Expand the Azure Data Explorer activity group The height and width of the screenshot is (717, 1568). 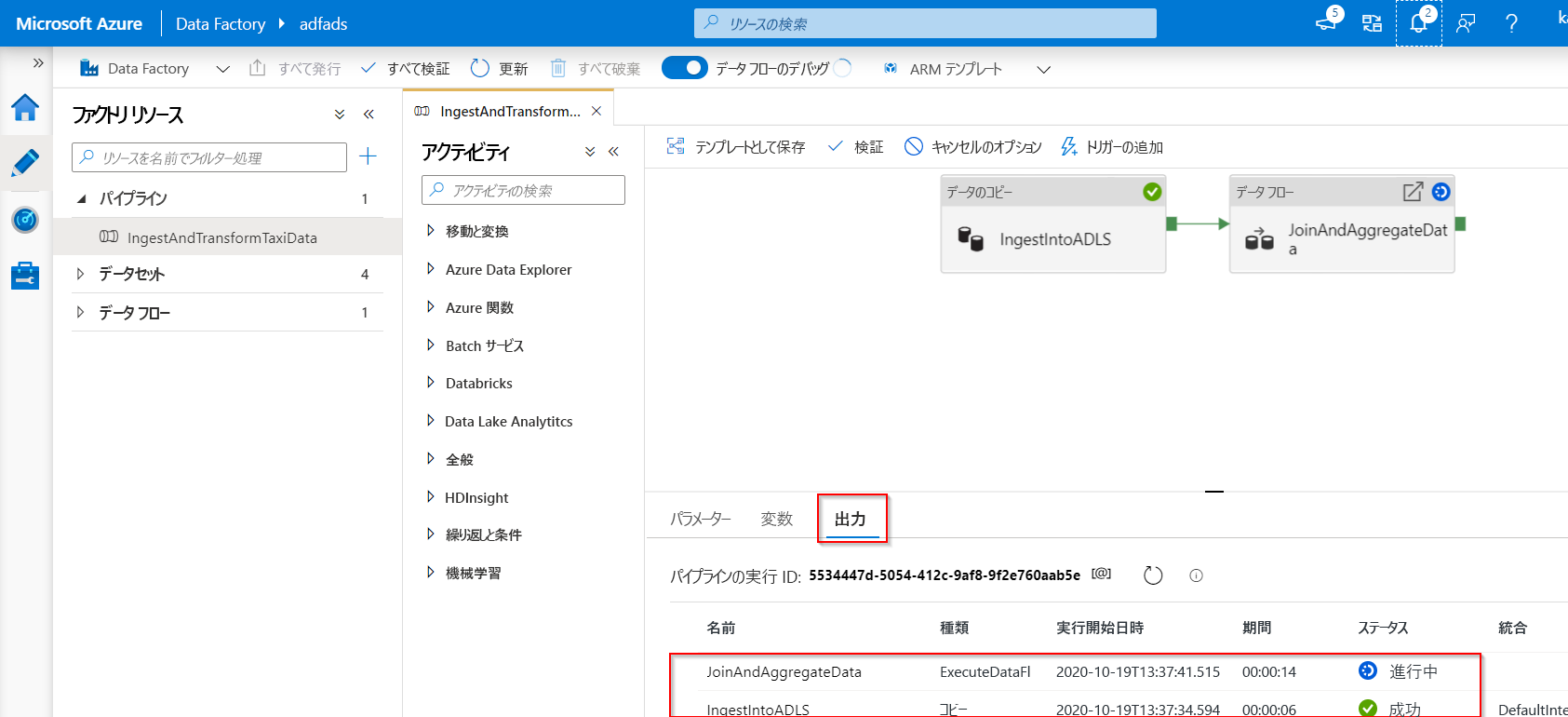click(x=430, y=269)
